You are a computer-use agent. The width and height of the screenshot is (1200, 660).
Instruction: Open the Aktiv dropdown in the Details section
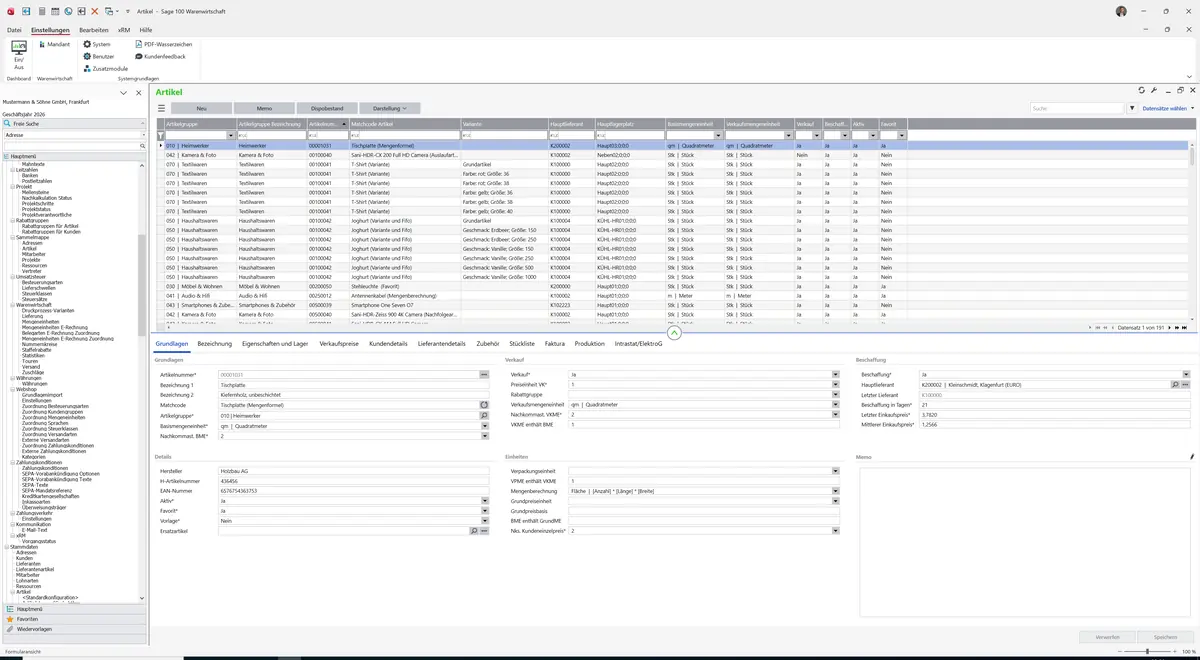coord(484,500)
